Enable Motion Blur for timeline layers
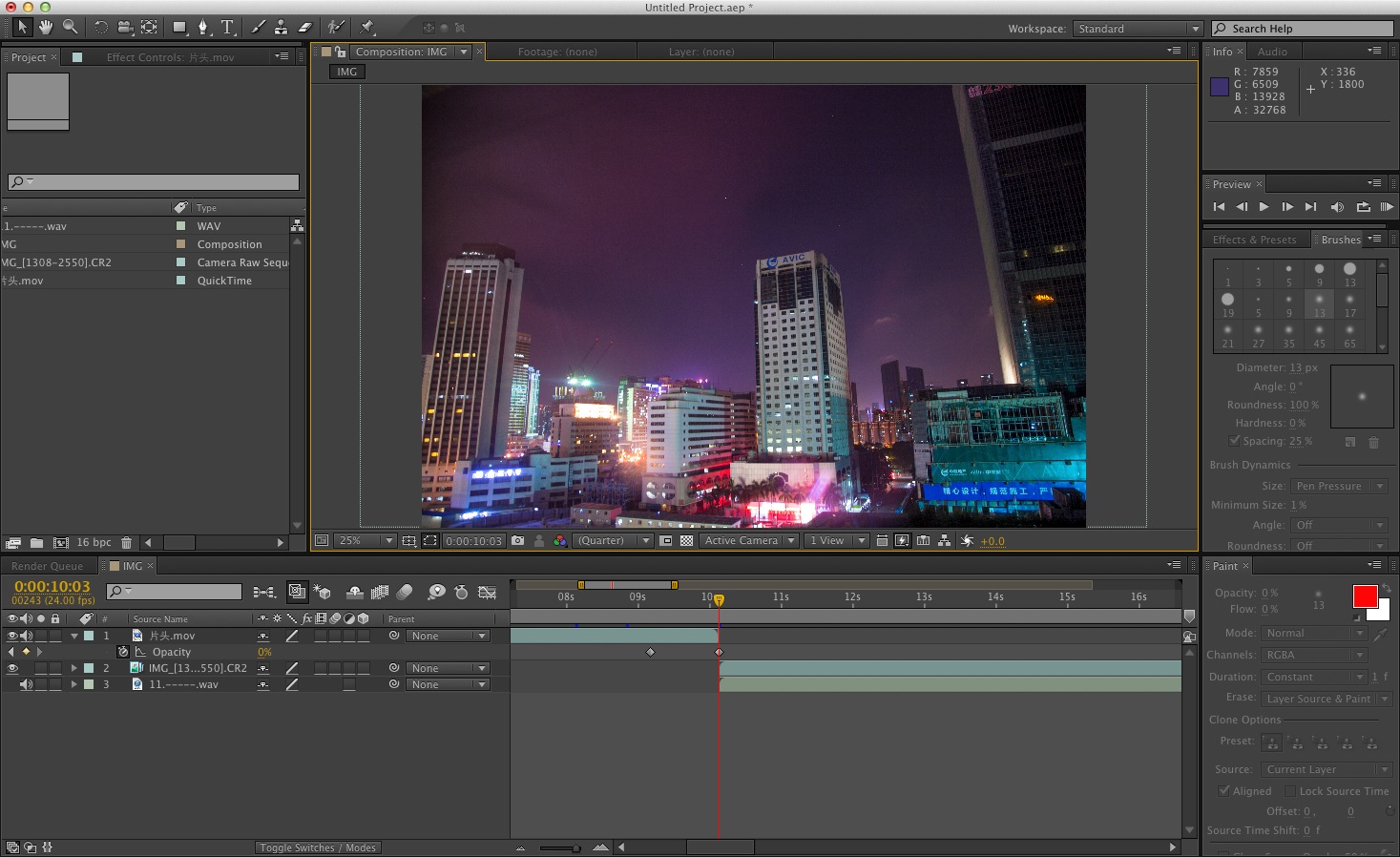Image resolution: width=1400 pixels, height=857 pixels. (405, 593)
